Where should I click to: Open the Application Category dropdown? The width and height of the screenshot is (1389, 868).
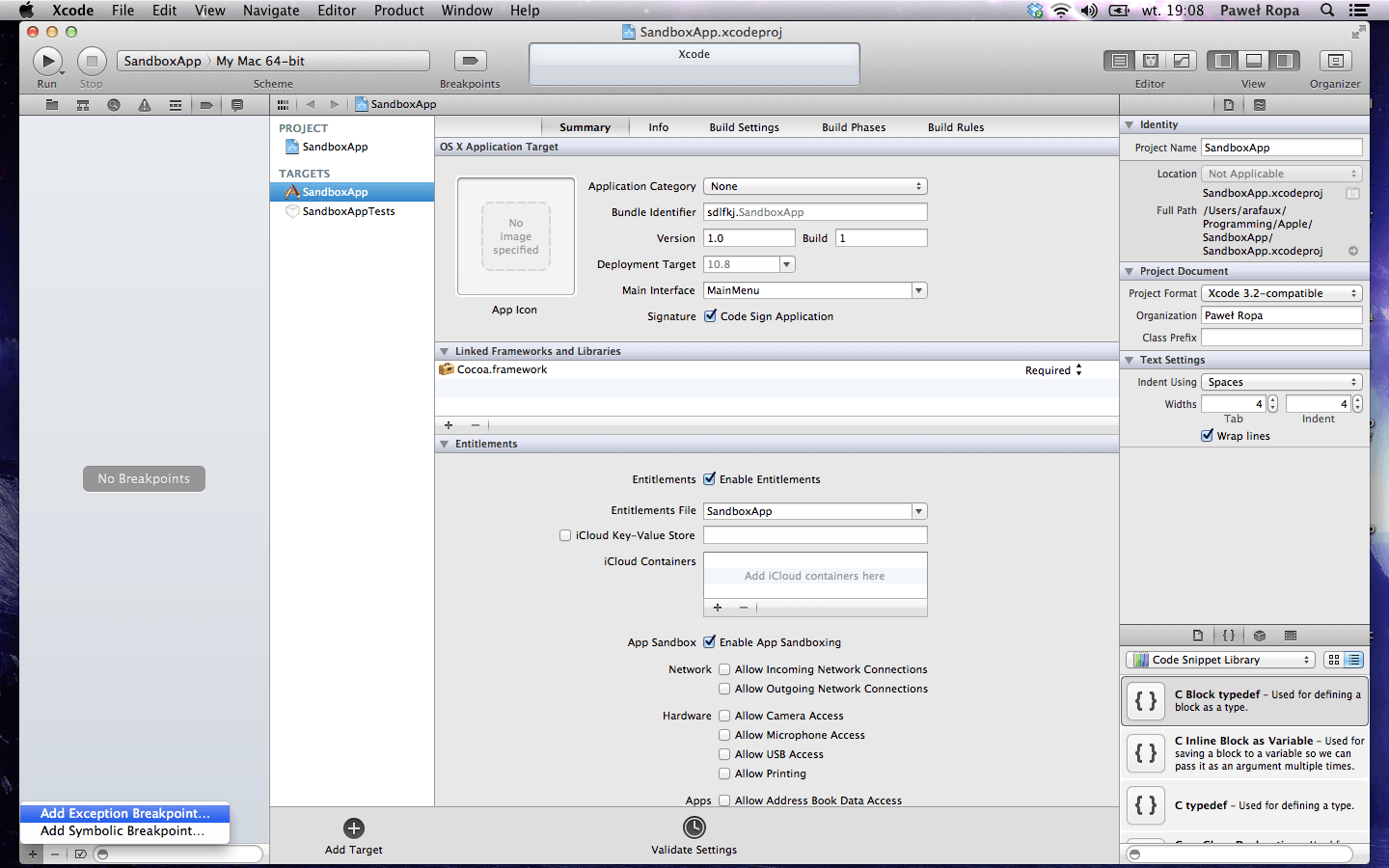point(815,186)
